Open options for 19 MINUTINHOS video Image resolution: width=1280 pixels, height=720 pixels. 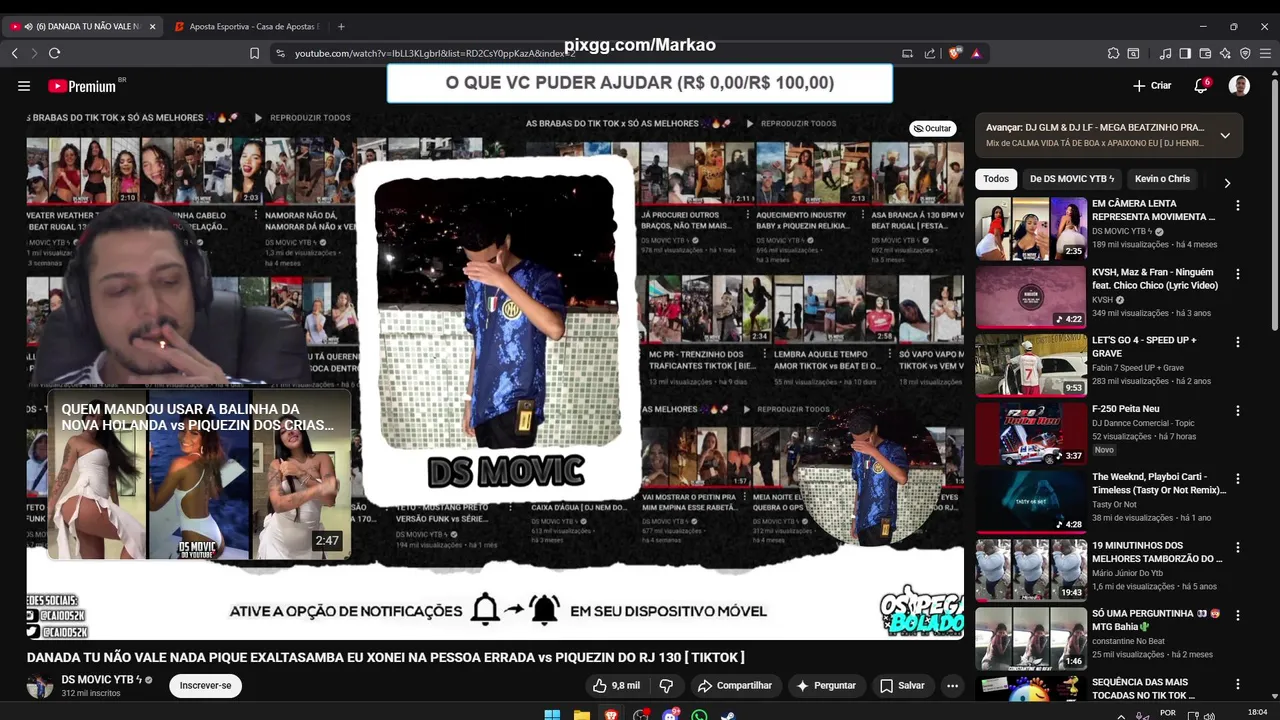tap(1237, 547)
